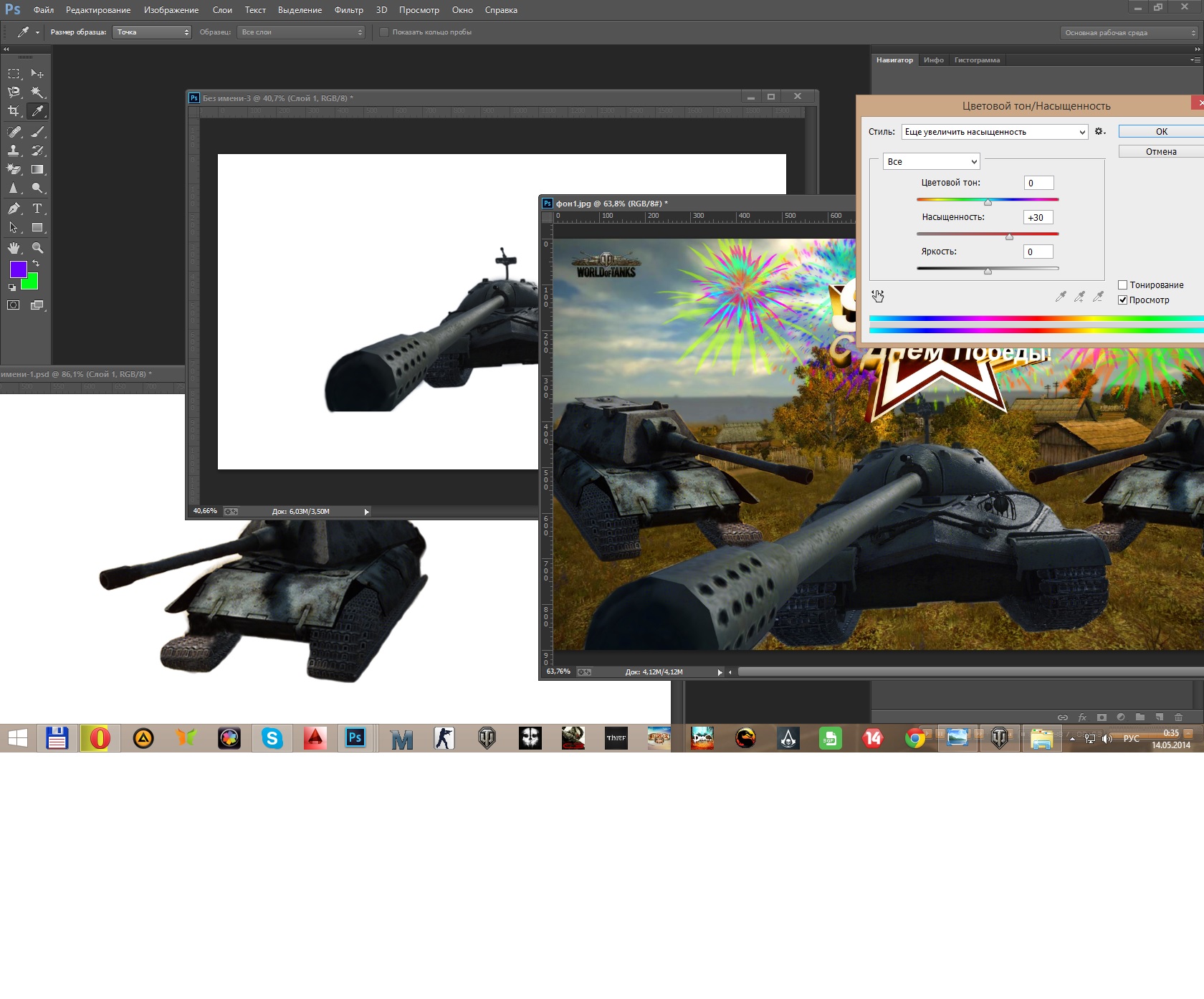Swap foreground and background colors
Screen dimensions: 1204x999
(36, 264)
